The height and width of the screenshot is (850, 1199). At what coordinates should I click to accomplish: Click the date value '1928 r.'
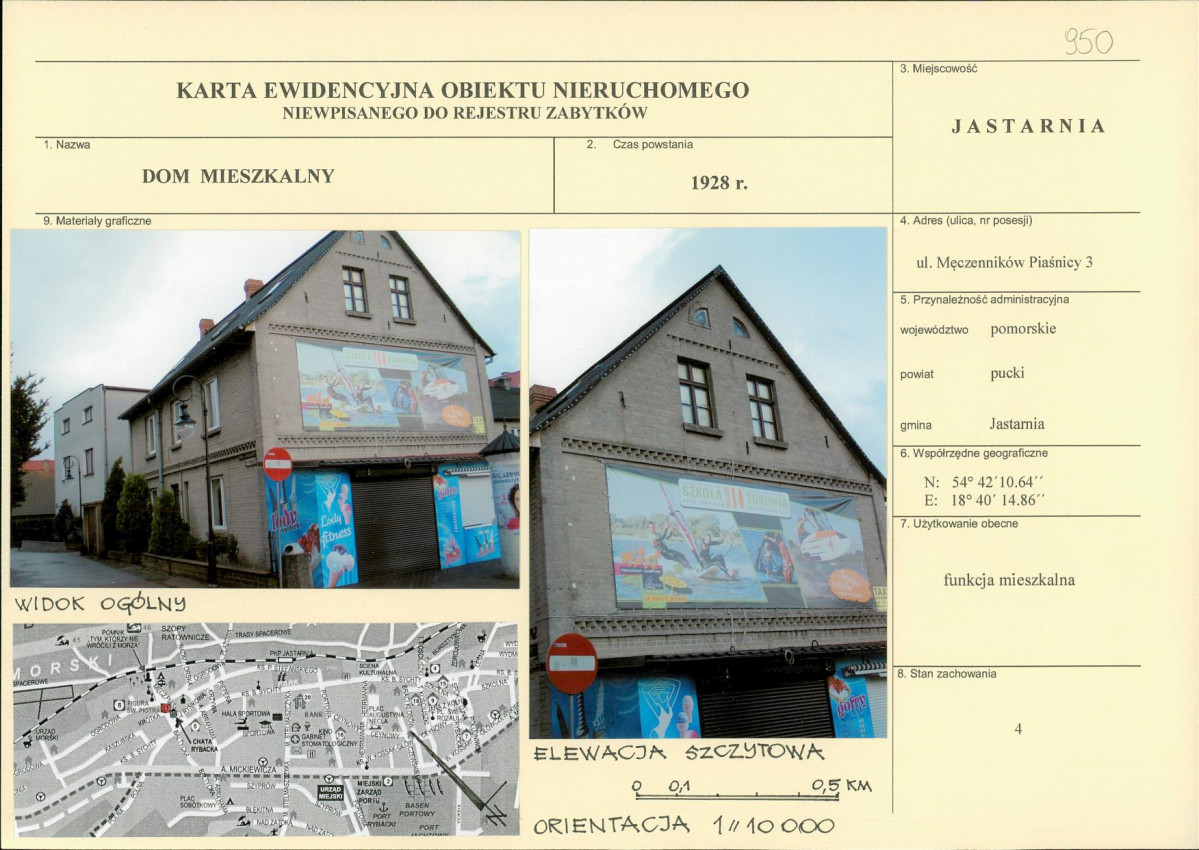[719, 183]
